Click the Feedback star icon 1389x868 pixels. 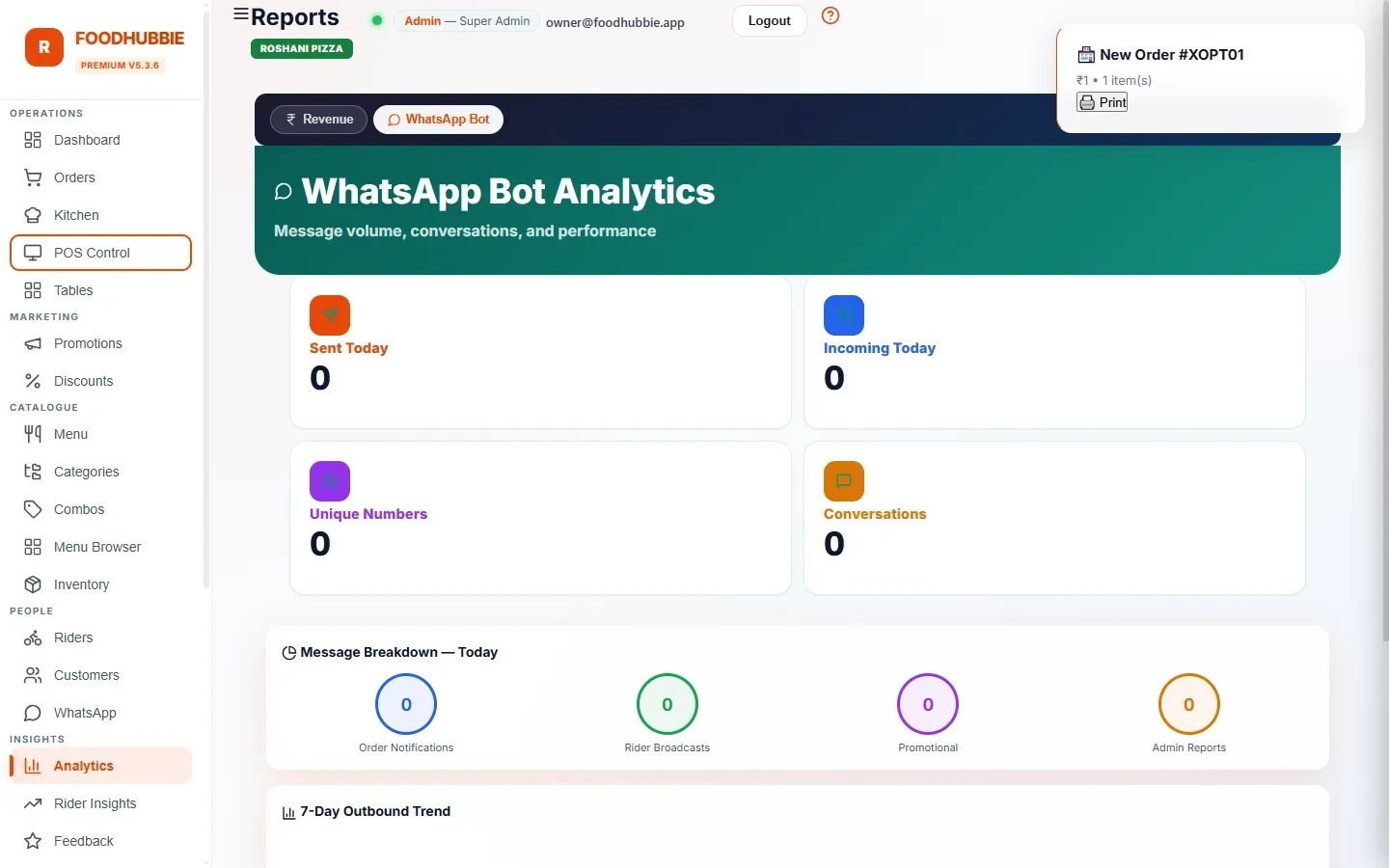[x=33, y=841]
